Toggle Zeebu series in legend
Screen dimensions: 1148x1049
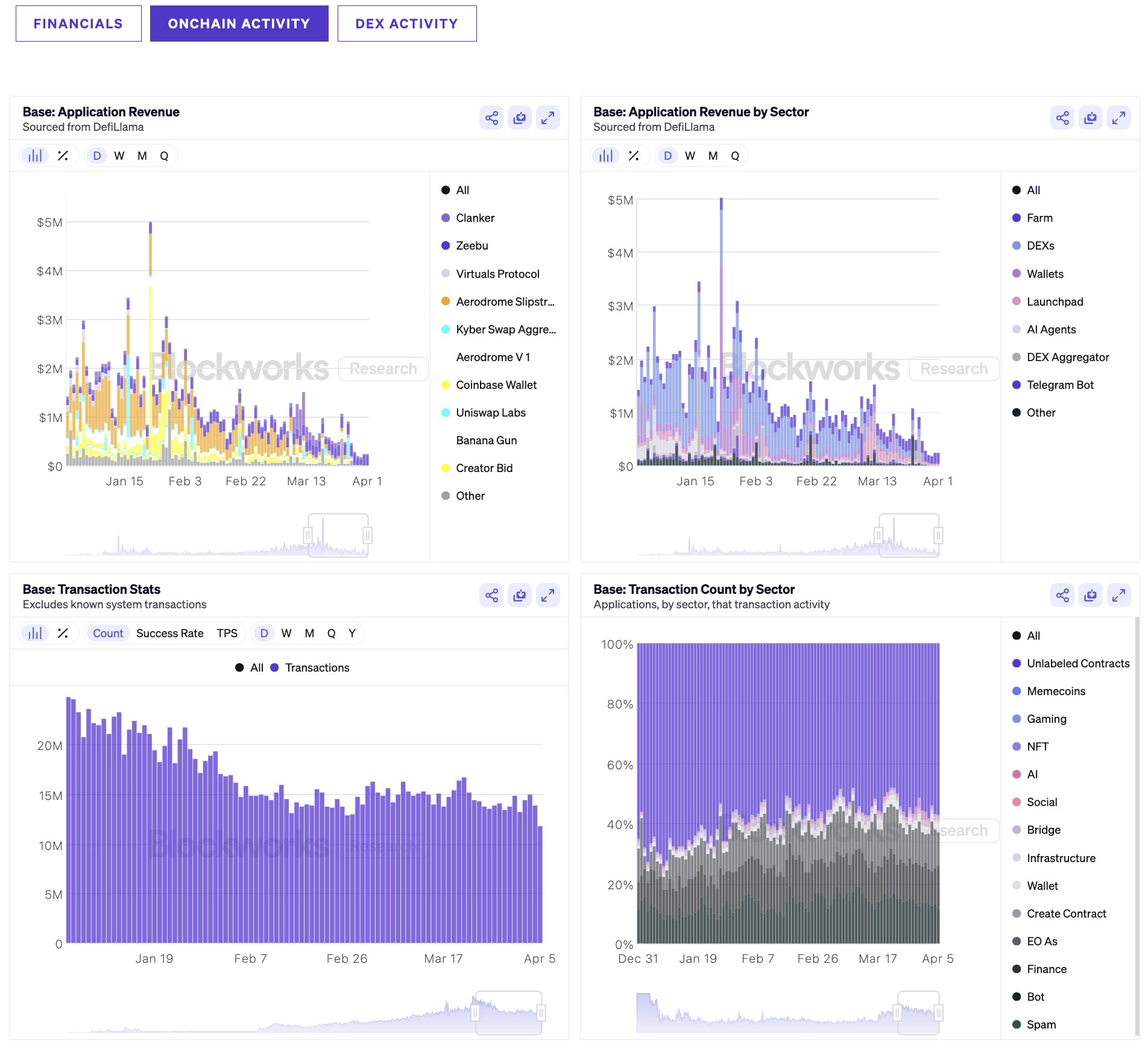tap(465, 245)
